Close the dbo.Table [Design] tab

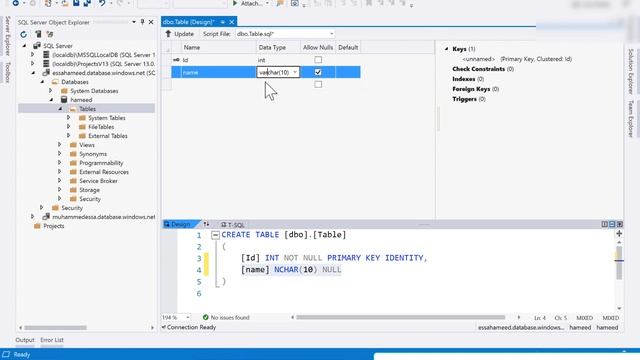(x=231, y=22)
